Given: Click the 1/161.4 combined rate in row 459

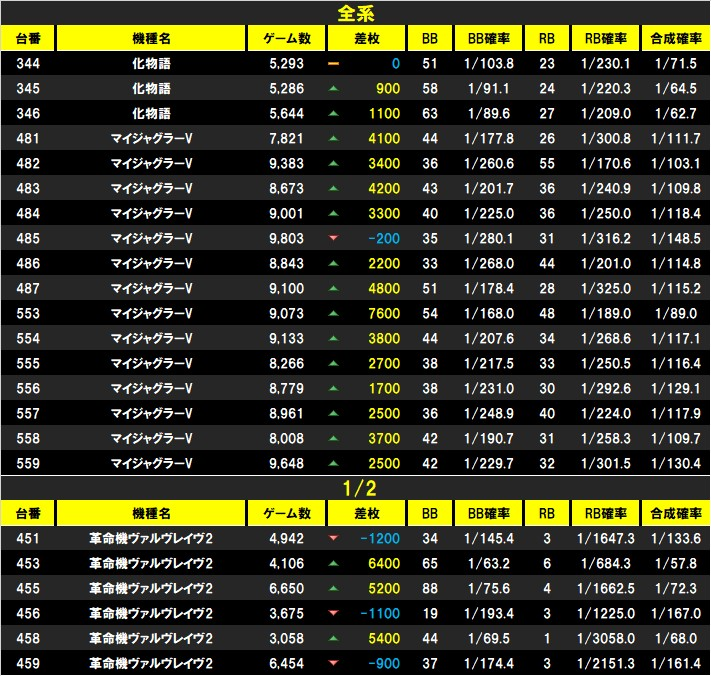Looking at the screenshot, I should [x=676, y=663].
